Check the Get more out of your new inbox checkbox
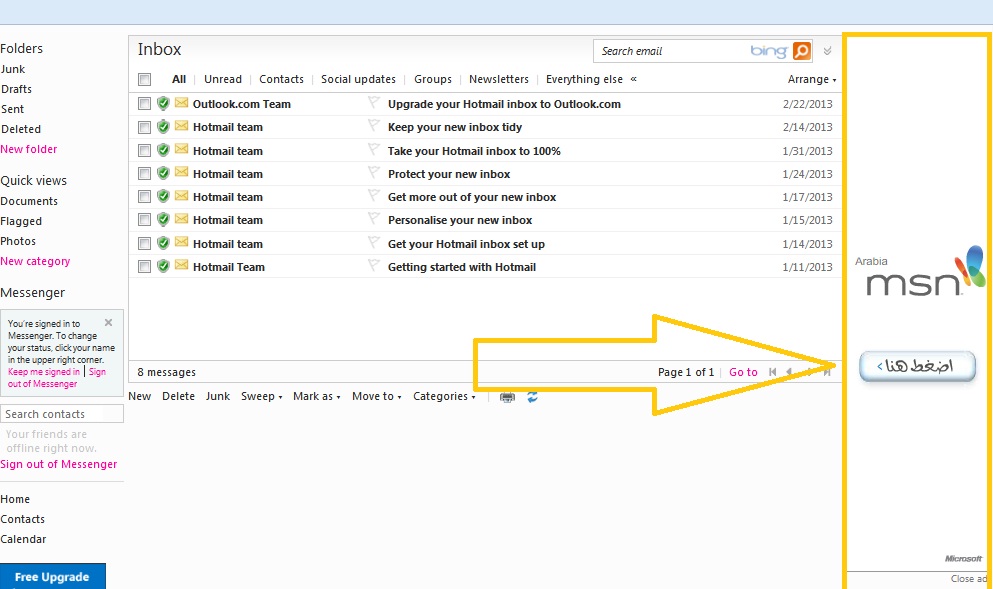The image size is (993, 589). tap(144, 197)
